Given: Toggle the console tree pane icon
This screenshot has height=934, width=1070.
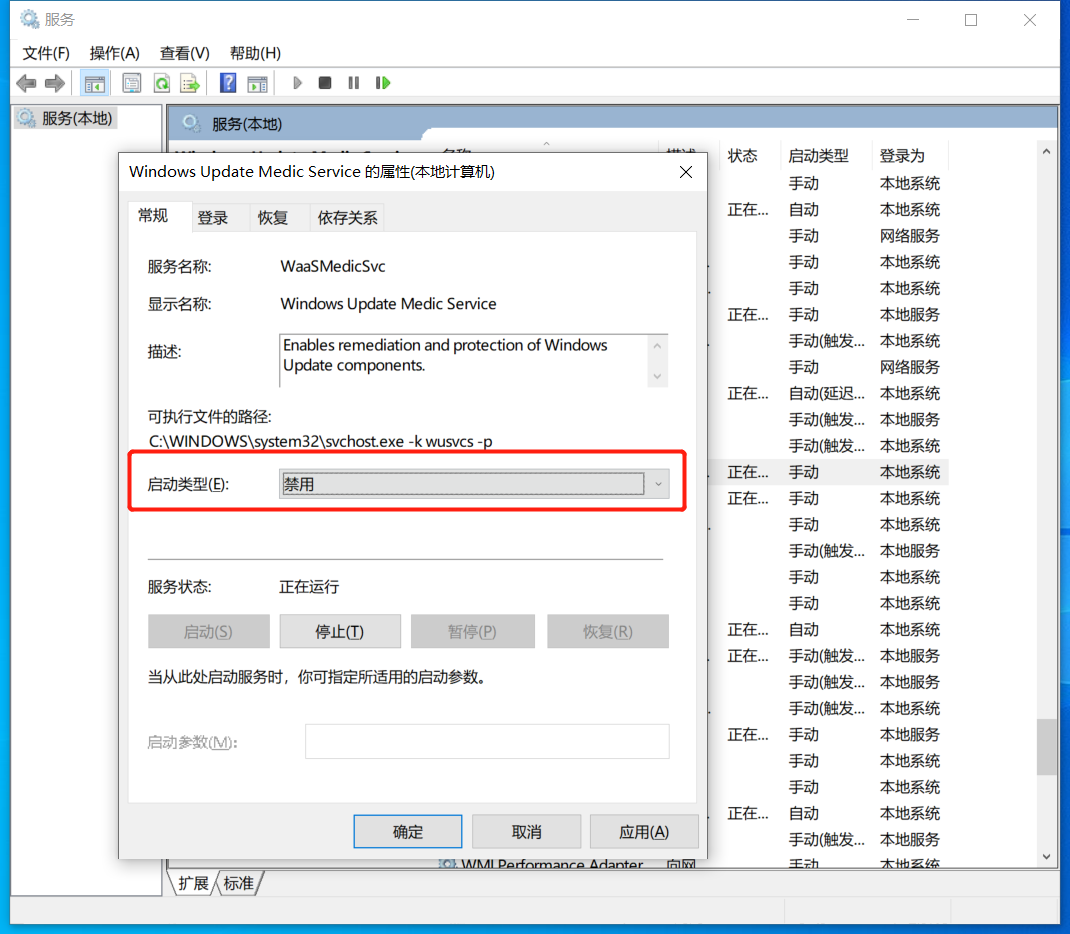Looking at the screenshot, I should [95, 83].
